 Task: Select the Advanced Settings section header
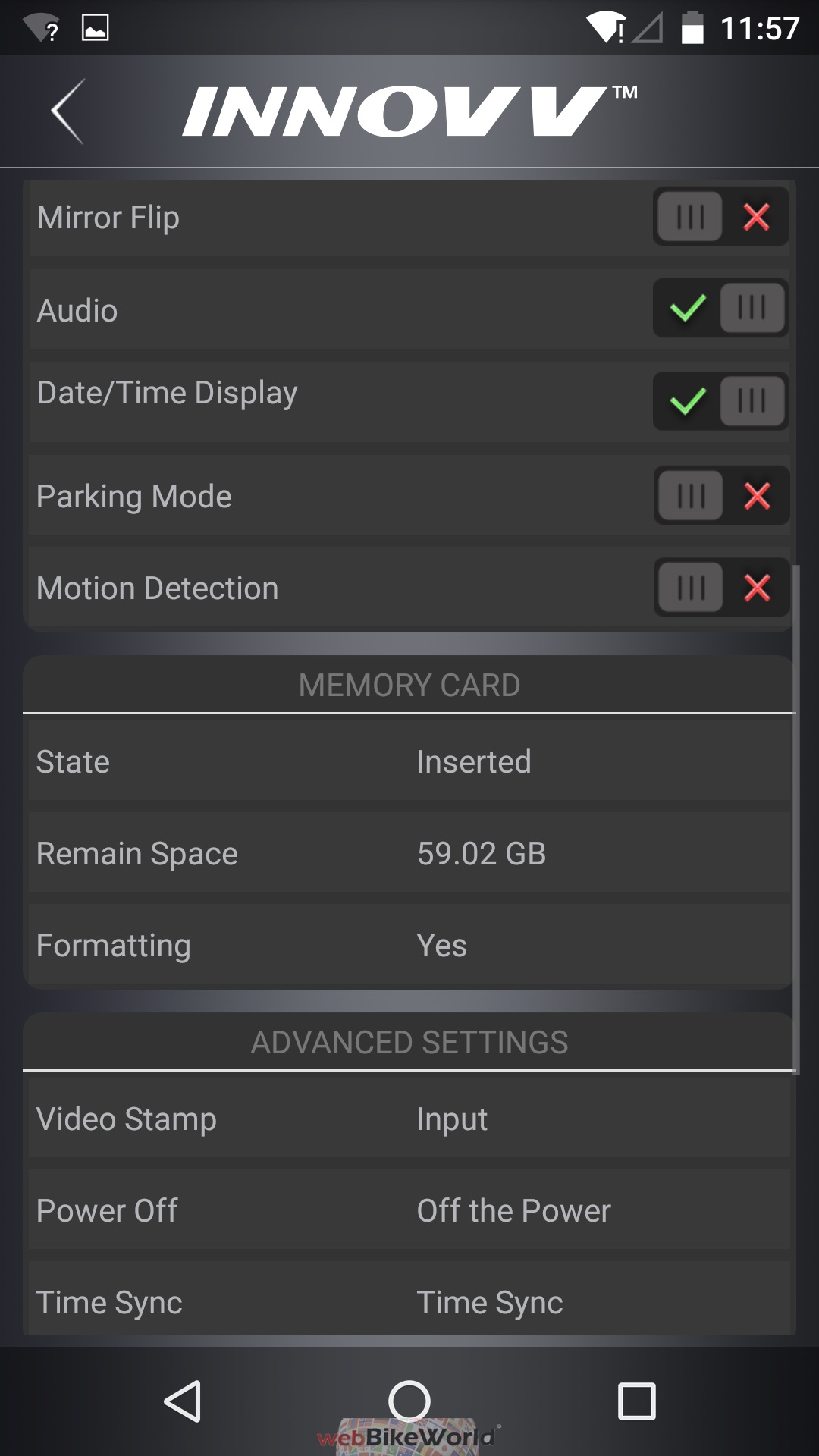tap(409, 1043)
